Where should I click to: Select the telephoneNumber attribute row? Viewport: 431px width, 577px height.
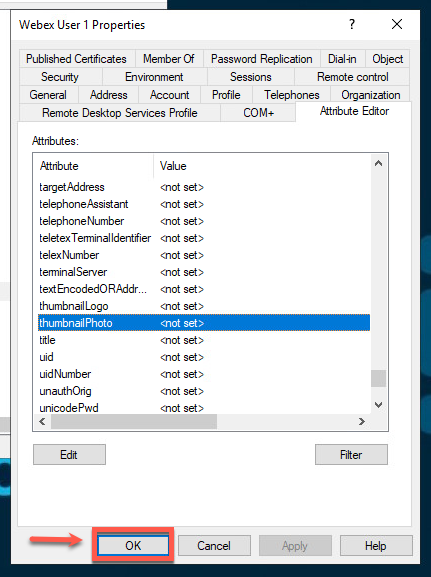click(204, 221)
